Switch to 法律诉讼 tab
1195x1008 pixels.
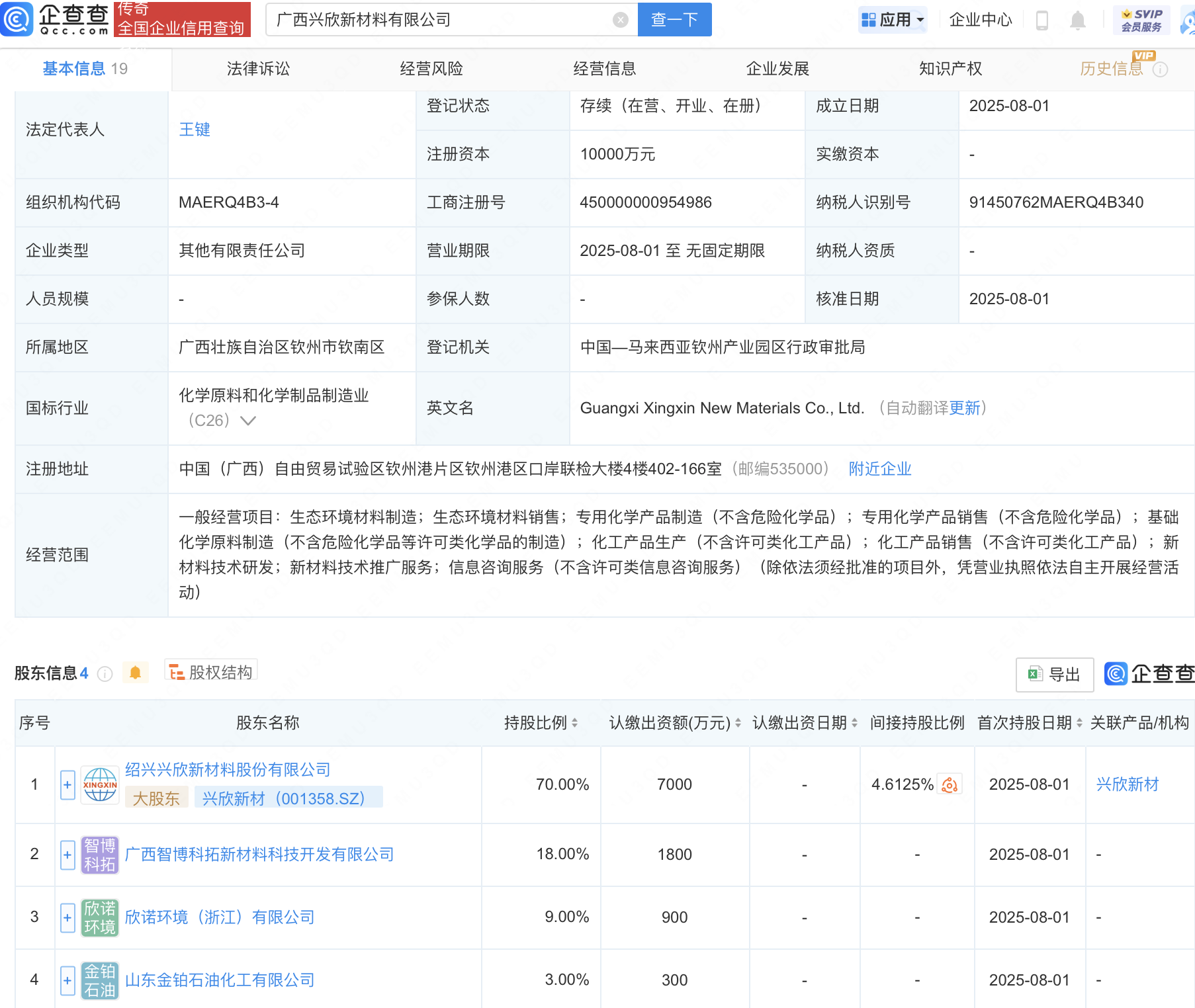point(258,69)
